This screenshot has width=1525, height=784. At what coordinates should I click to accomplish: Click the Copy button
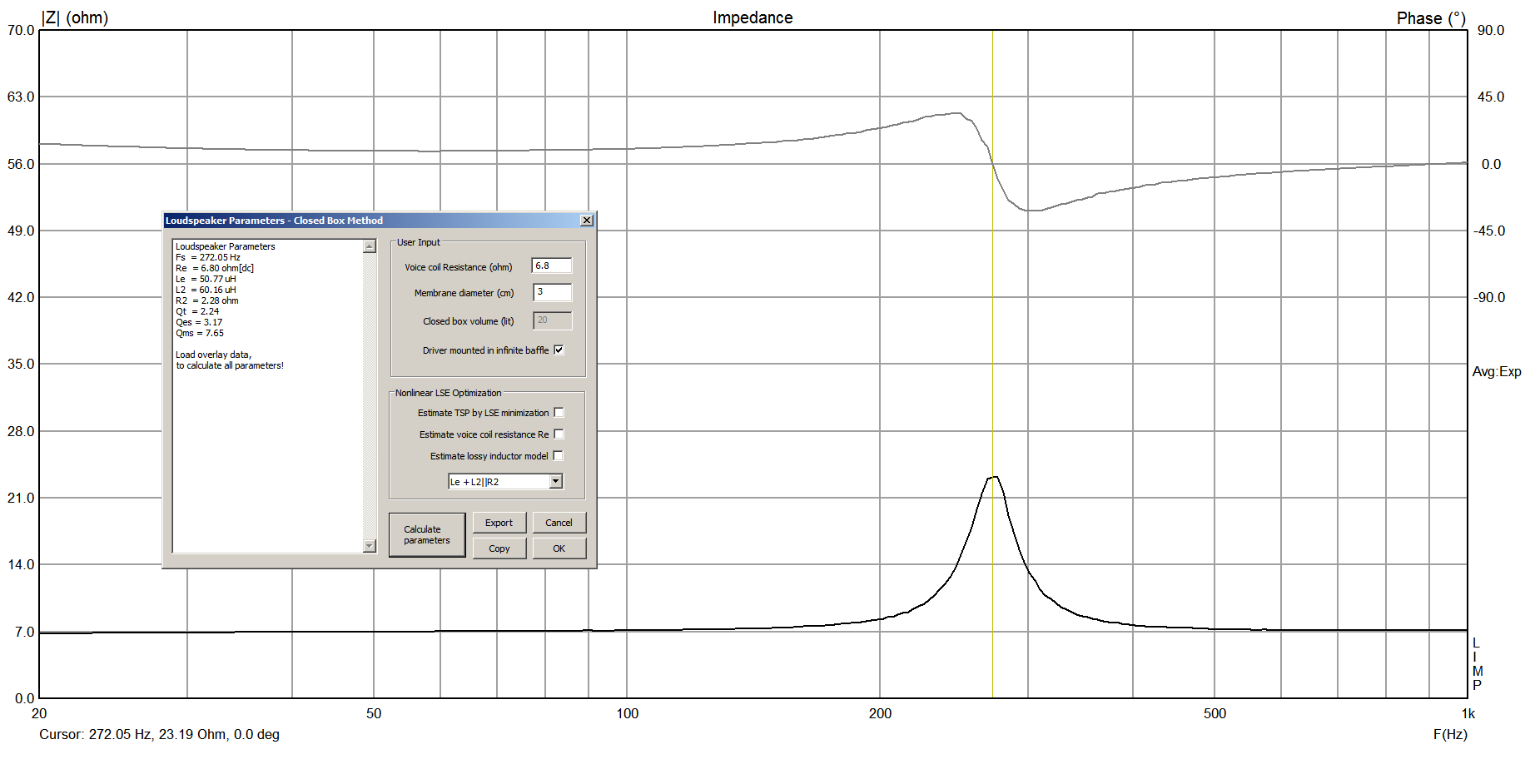pos(499,548)
